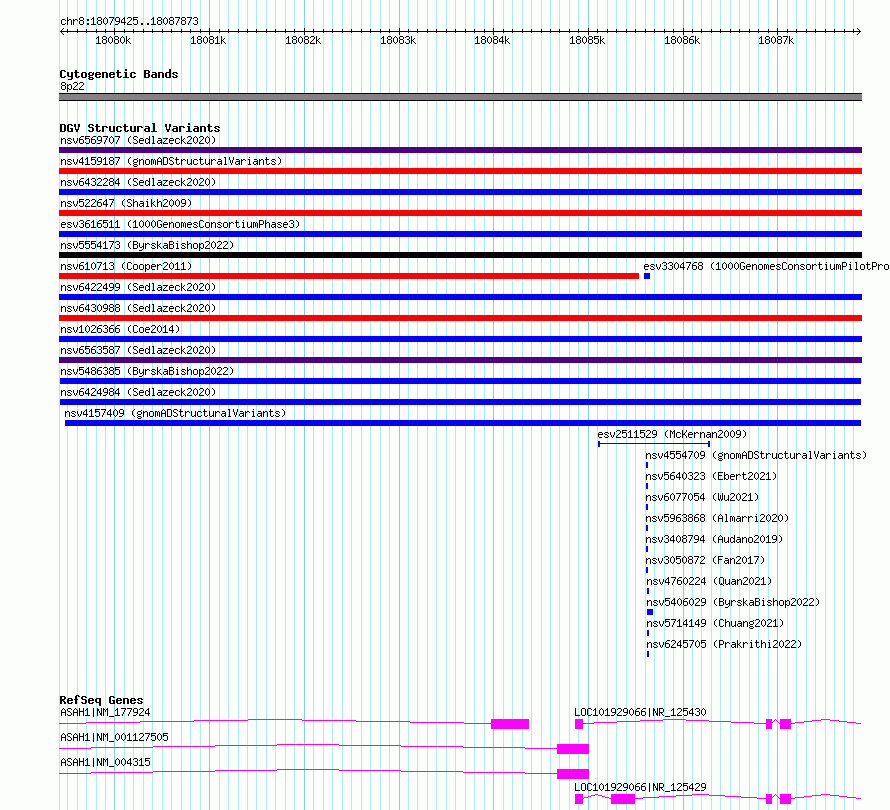Select the purple nsv6563587 Sedlazeck2020 bar
Viewport: 890px width, 810px height.
(460, 360)
